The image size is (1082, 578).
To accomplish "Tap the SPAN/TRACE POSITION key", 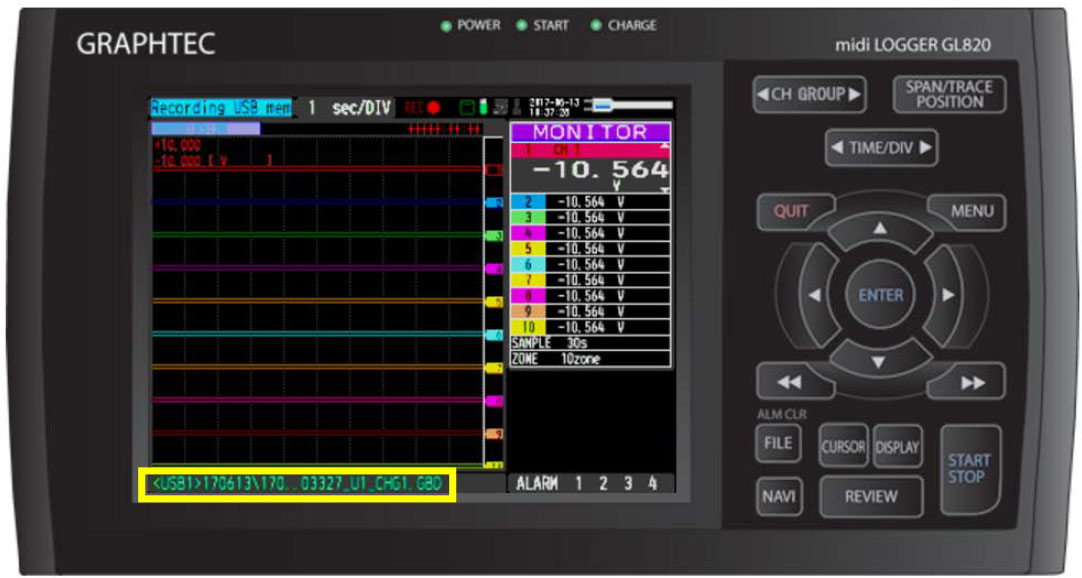I will pyautogui.click(x=949, y=94).
